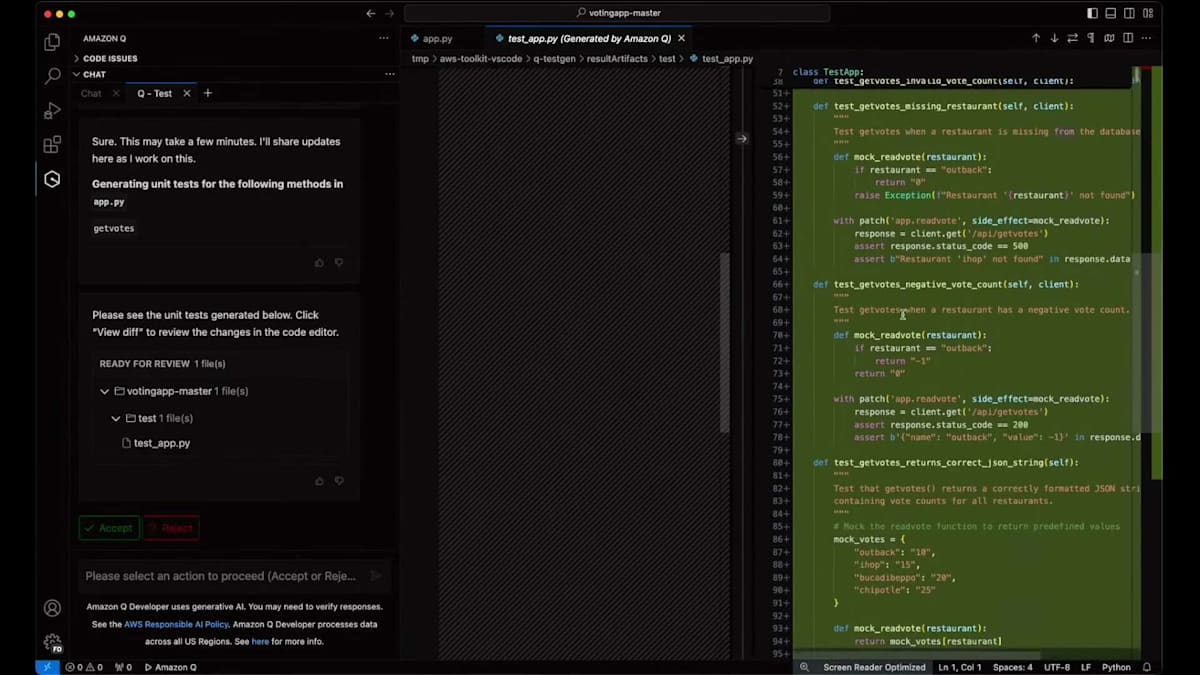
Task: Close the test_app.py editor tab
Action: tap(682, 38)
